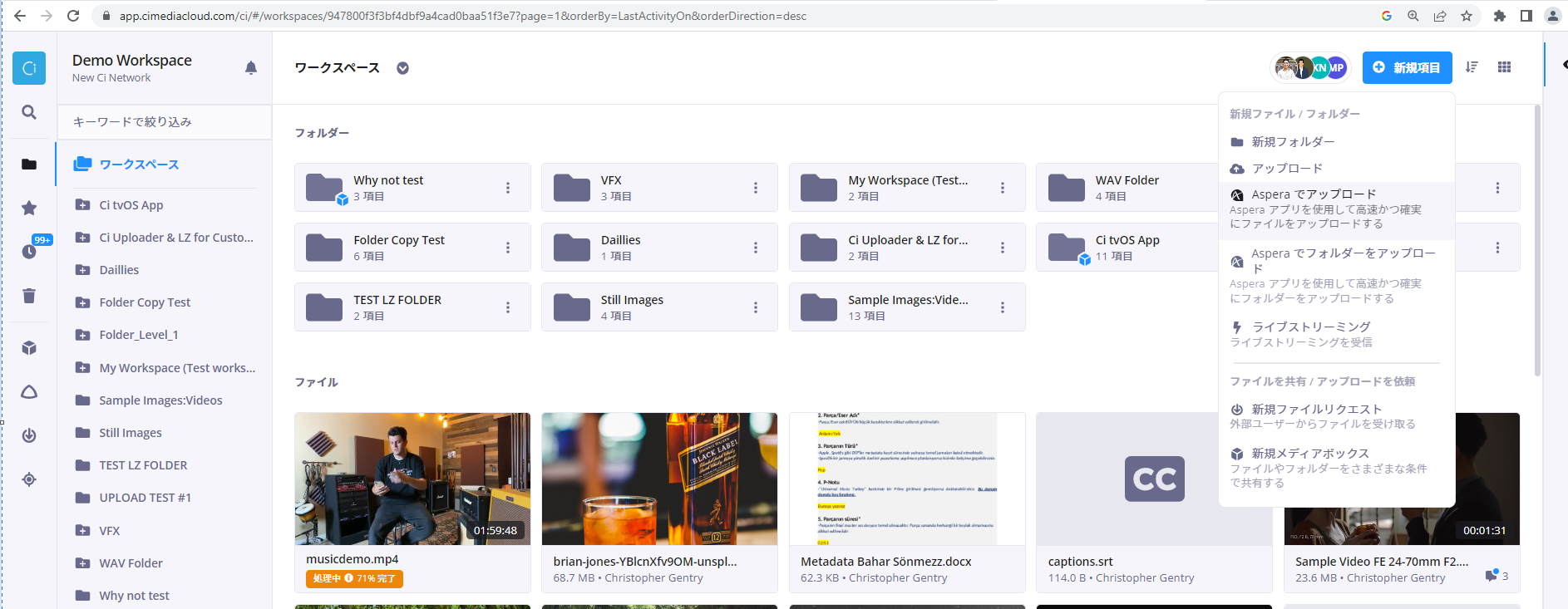
Task: Click the sort order icon in the header
Action: point(1472,67)
